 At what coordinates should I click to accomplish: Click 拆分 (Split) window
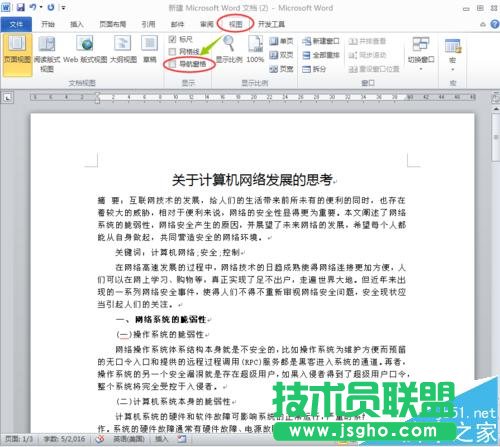click(x=314, y=69)
